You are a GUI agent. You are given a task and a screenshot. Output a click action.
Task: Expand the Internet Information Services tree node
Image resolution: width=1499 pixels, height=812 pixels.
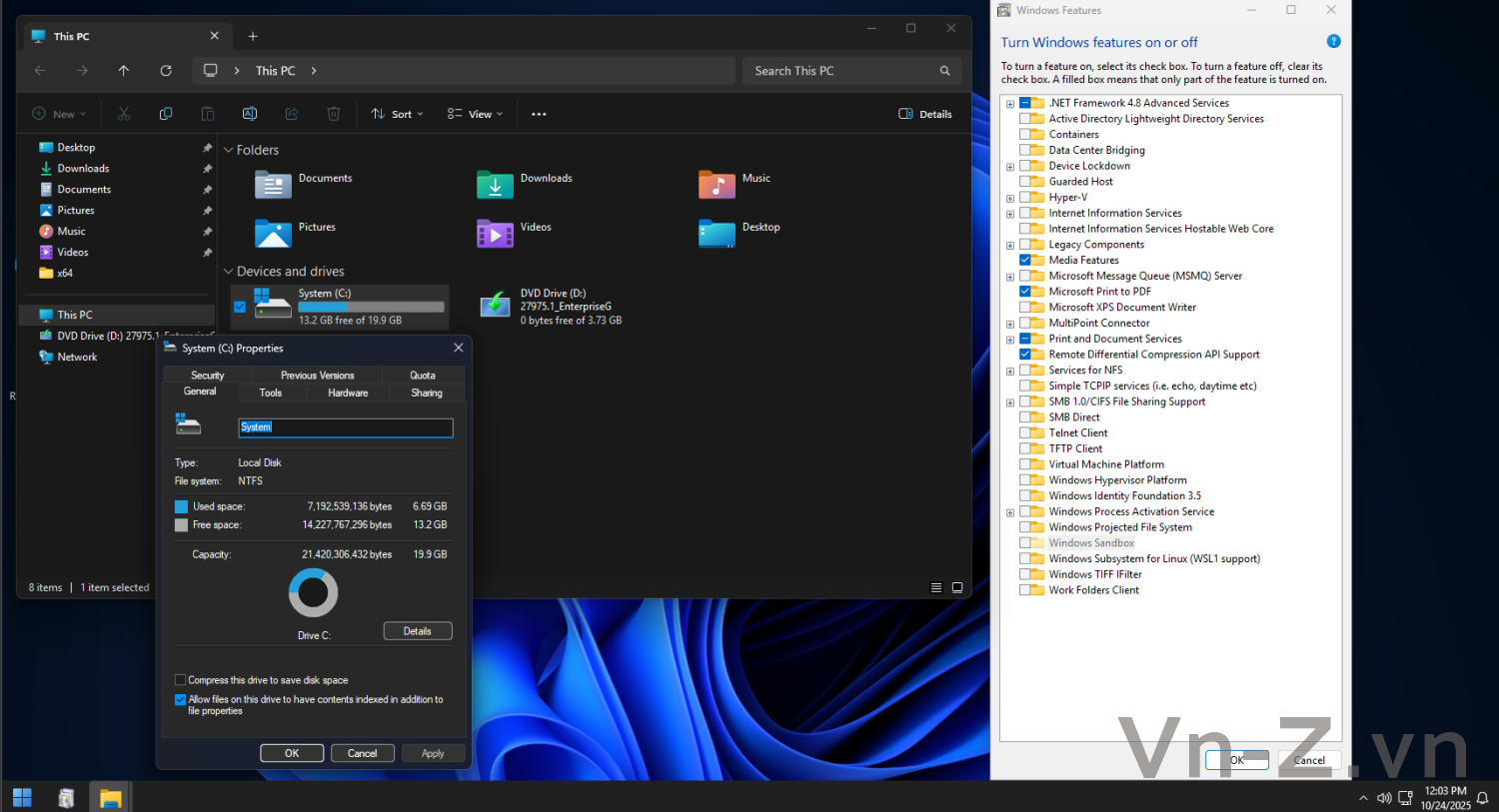pyautogui.click(x=1010, y=214)
